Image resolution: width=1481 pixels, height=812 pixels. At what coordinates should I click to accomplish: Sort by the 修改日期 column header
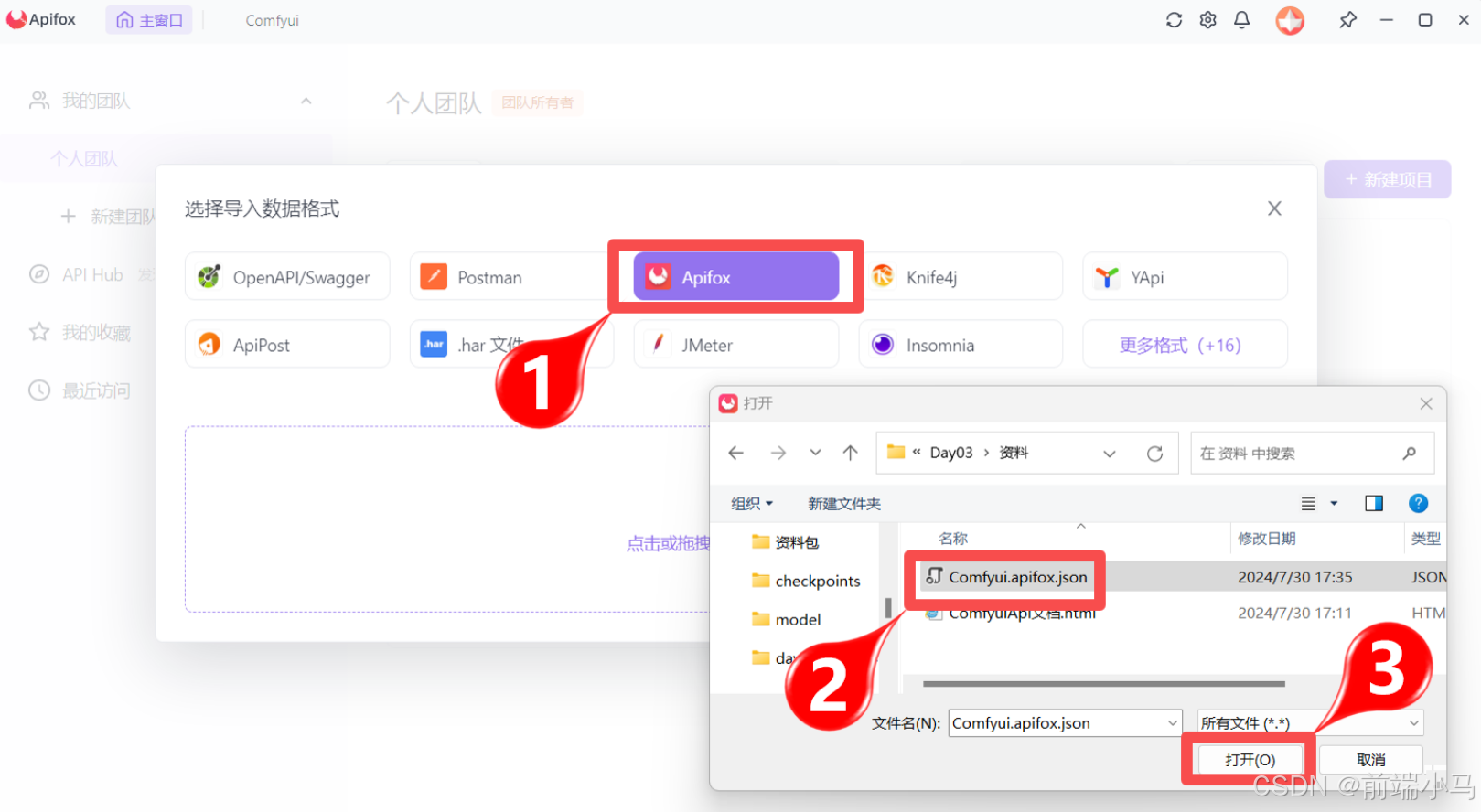click(x=1266, y=539)
